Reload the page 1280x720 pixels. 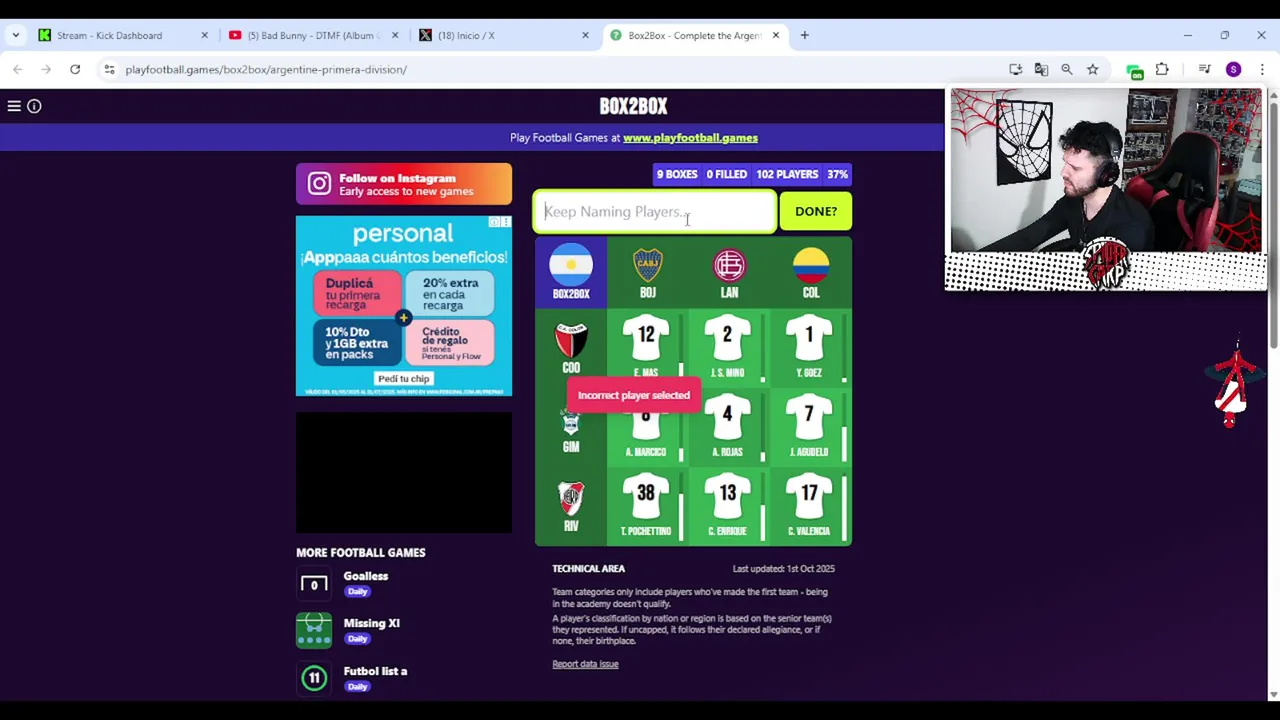(75, 69)
